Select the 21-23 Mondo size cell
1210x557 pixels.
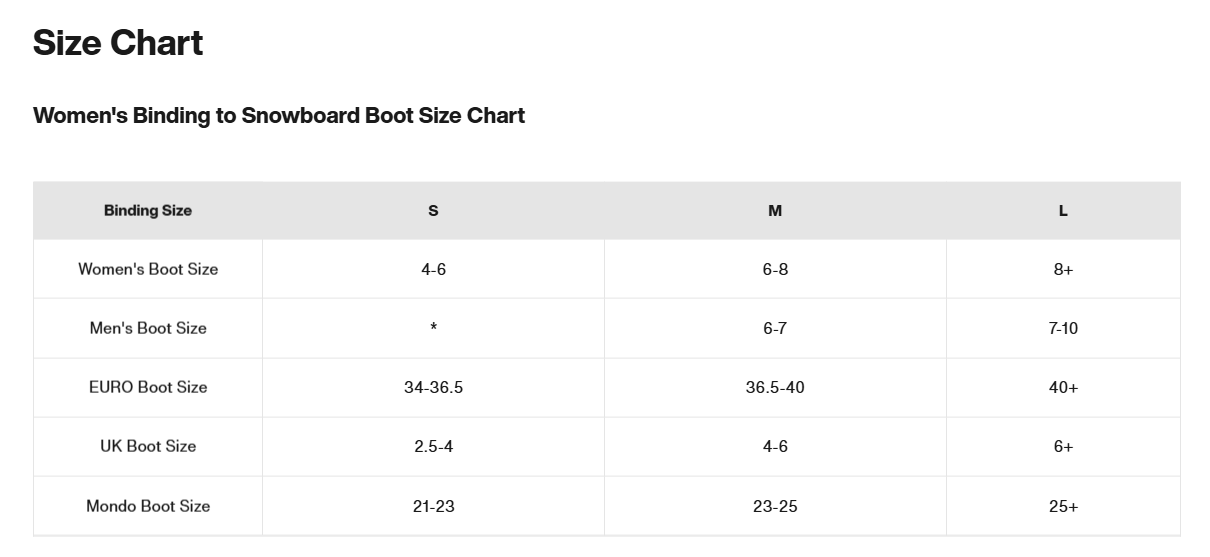tap(433, 506)
